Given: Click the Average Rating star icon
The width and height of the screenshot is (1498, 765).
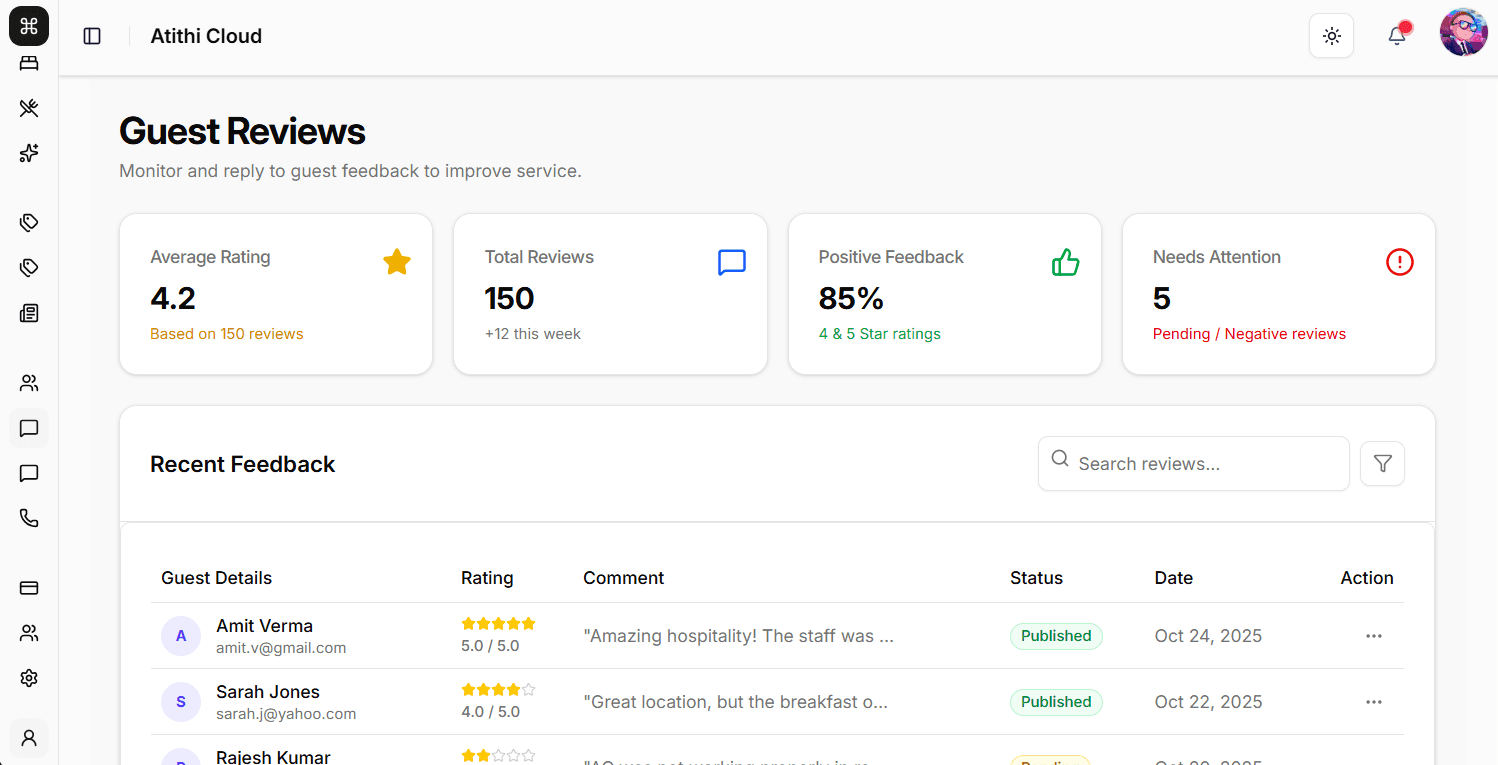Looking at the screenshot, I should (x=397, y=262).
